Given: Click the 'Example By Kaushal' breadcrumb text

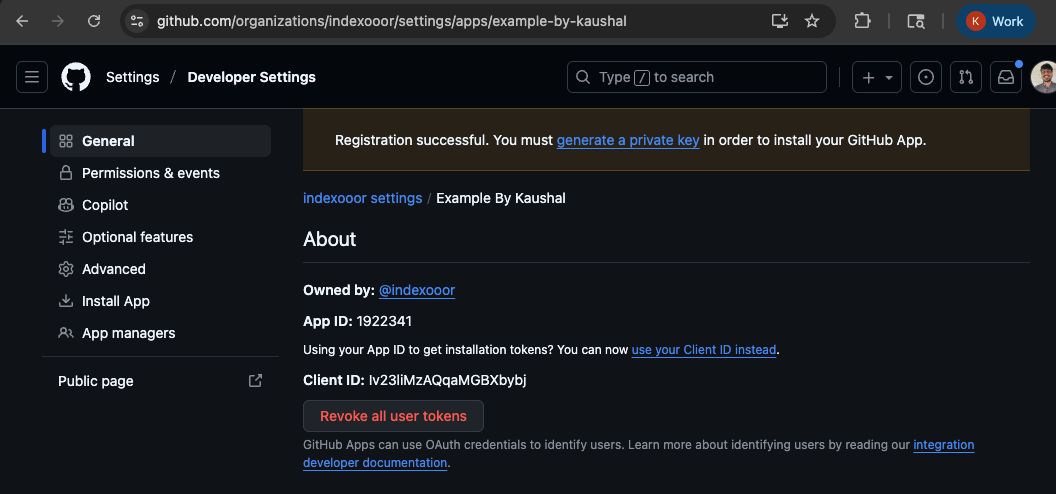Looking at the screenshot, I should pos(501,199).
